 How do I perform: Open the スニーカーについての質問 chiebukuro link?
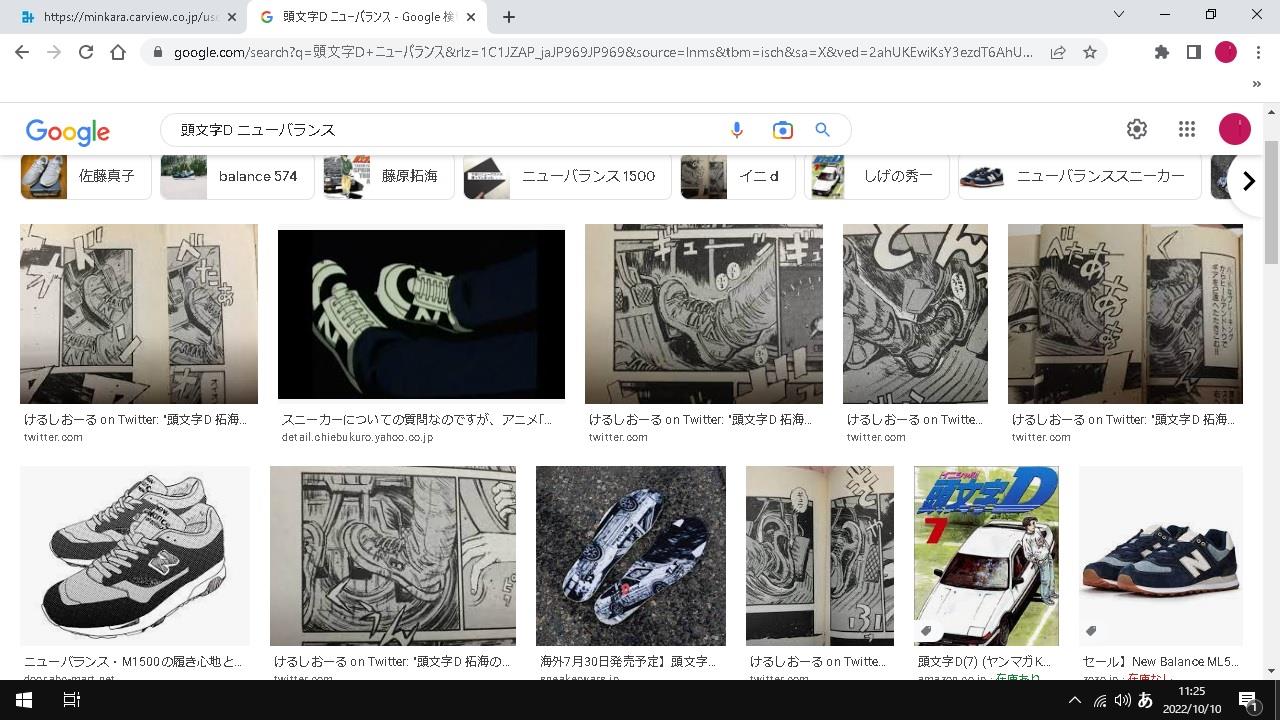point(417,420)
